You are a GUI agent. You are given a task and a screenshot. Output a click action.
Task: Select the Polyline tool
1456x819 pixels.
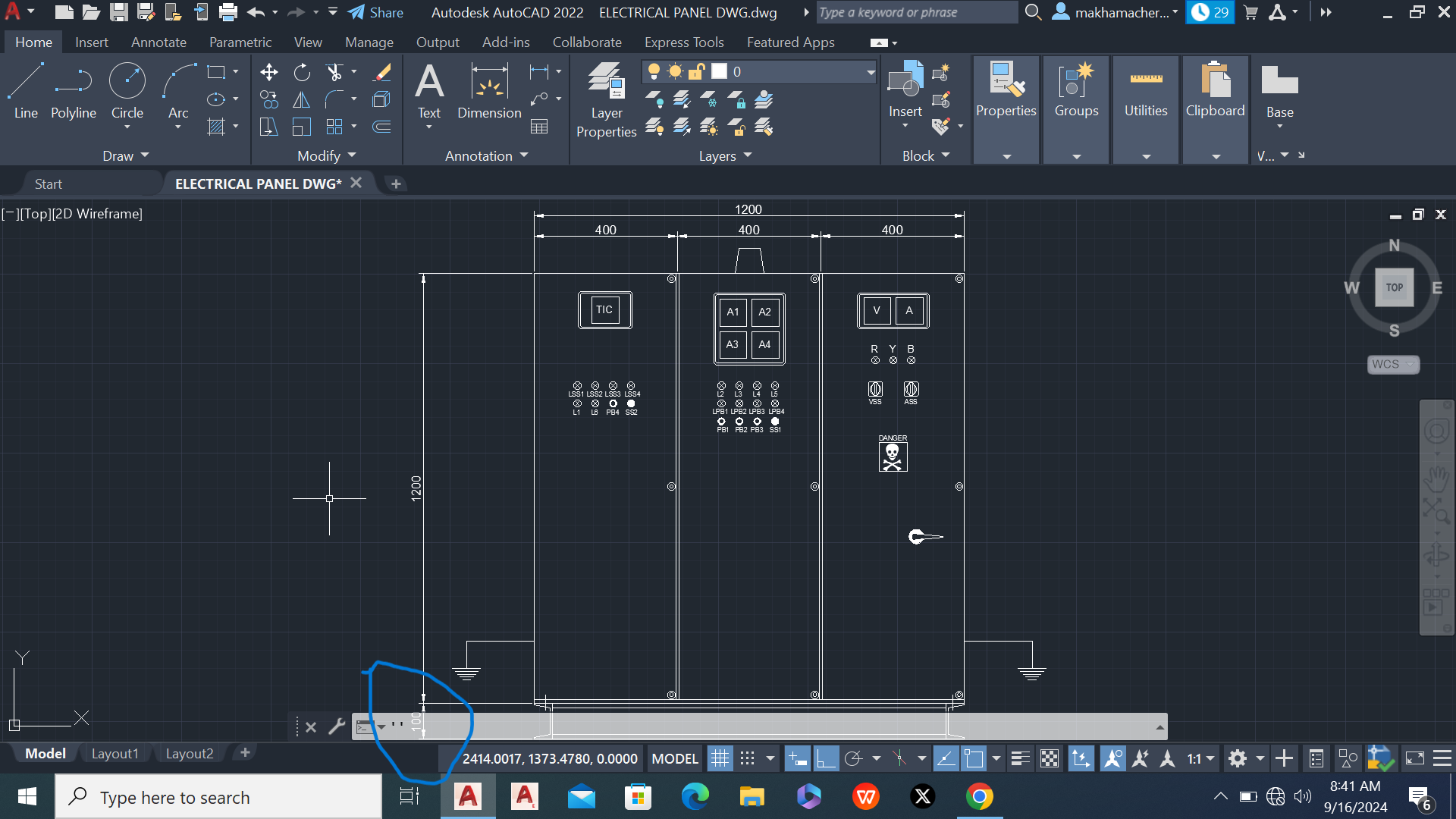73,91
